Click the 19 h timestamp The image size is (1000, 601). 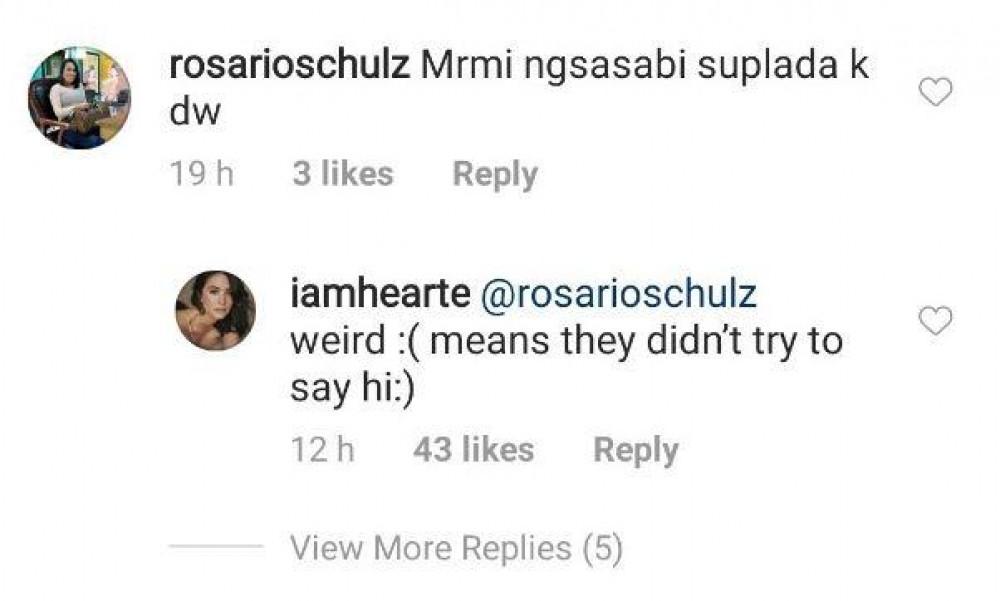pos(201,174)
